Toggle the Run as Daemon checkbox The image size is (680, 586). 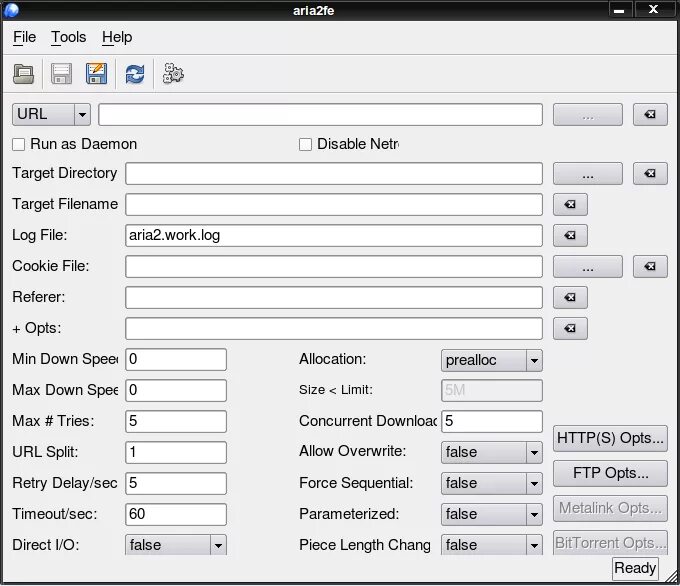(x=18, y=144)
